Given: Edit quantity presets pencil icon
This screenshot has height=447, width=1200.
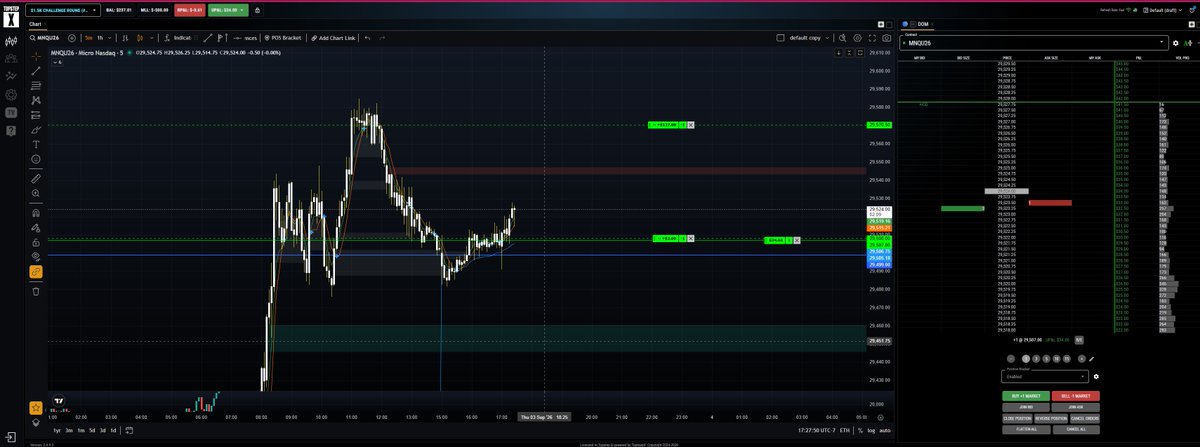Looking at the screenshot, I should tap(1091, 359).
